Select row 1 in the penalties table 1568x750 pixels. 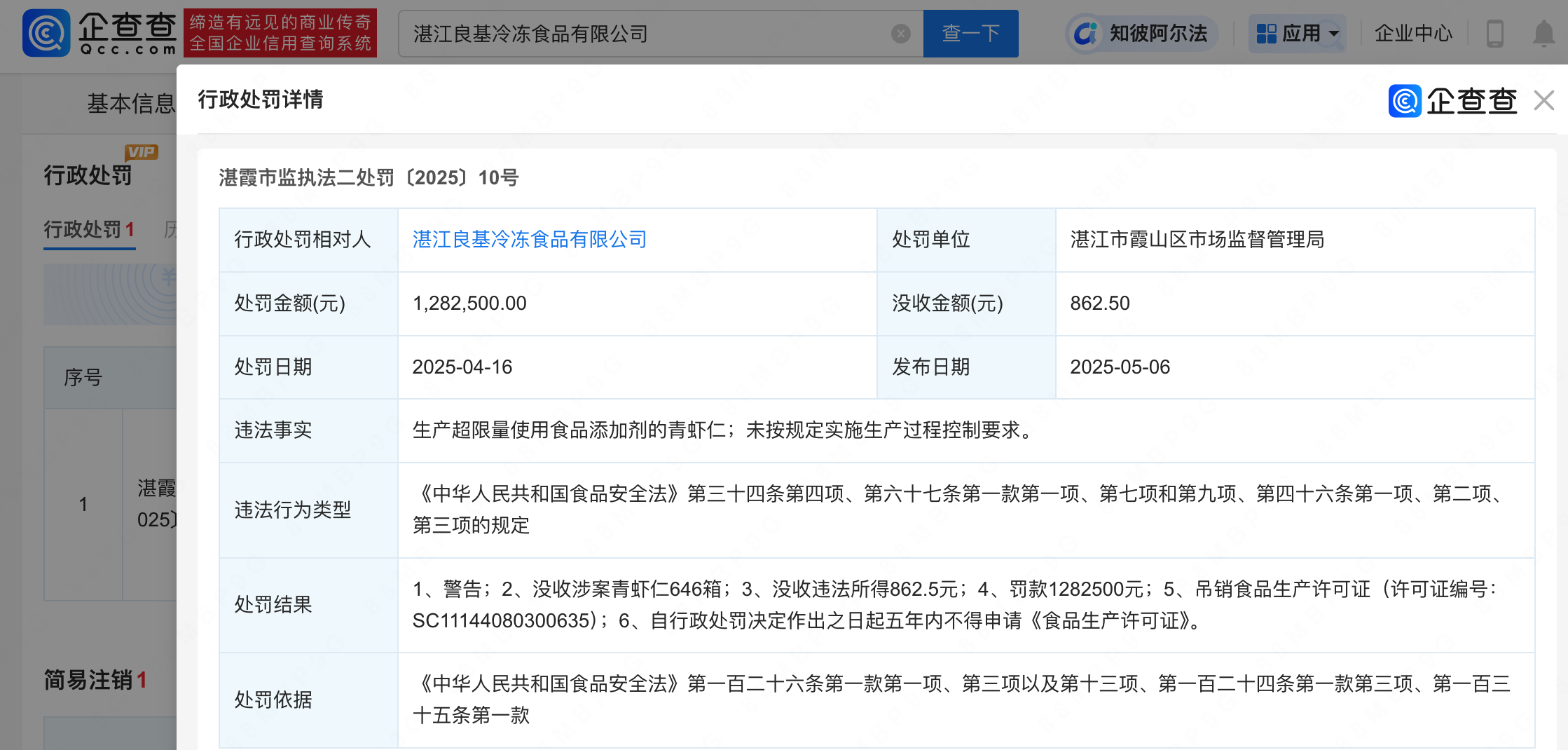(x=83, y=504)
